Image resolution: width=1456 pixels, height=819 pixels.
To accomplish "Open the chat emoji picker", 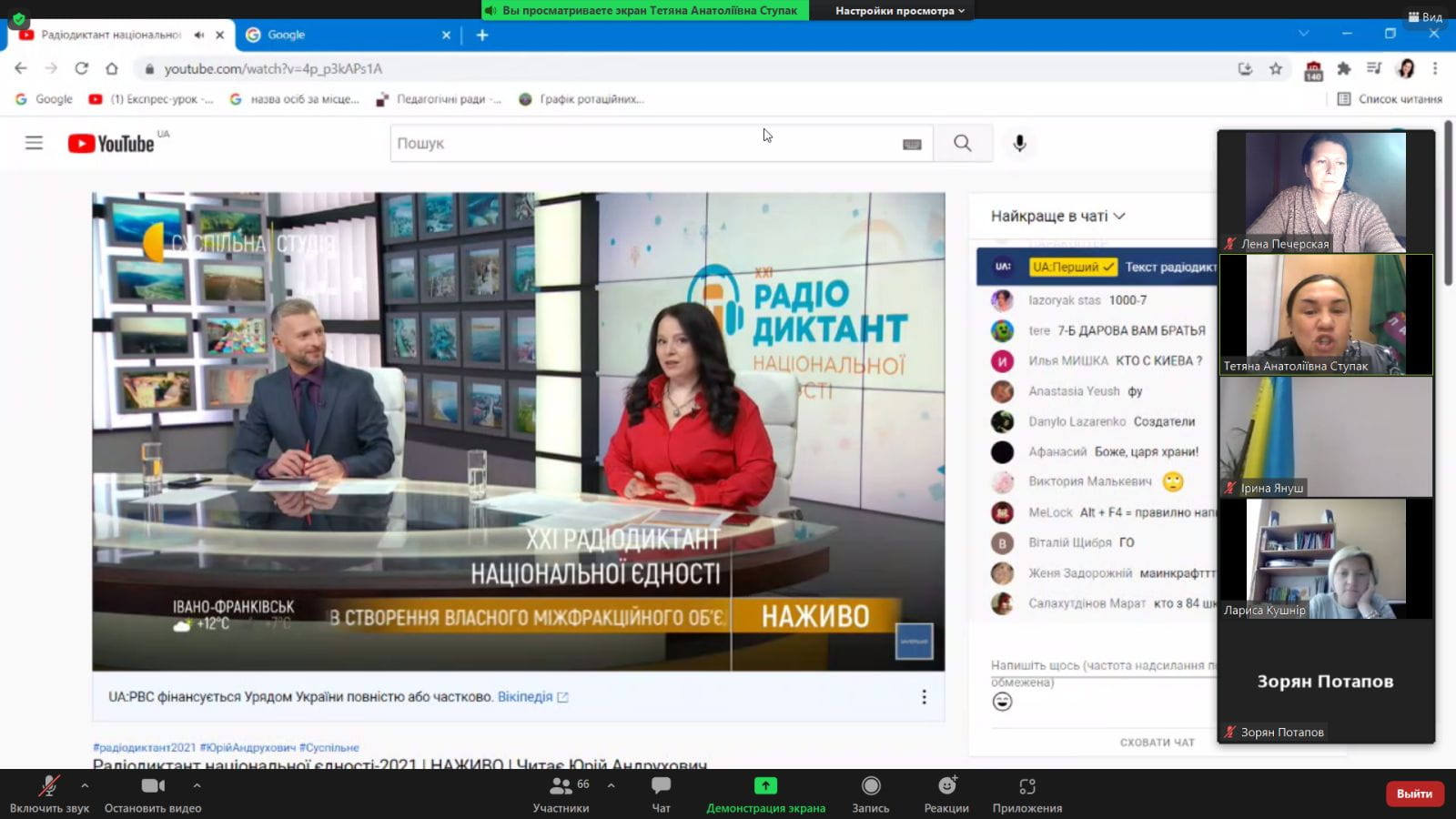I will (1002, 702).
